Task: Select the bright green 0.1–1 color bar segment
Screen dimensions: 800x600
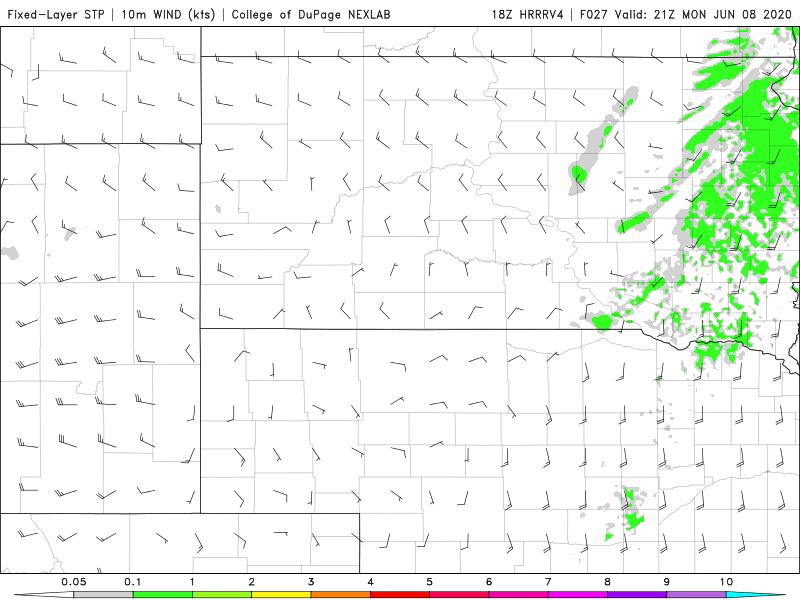Action: tap(162, 595)
